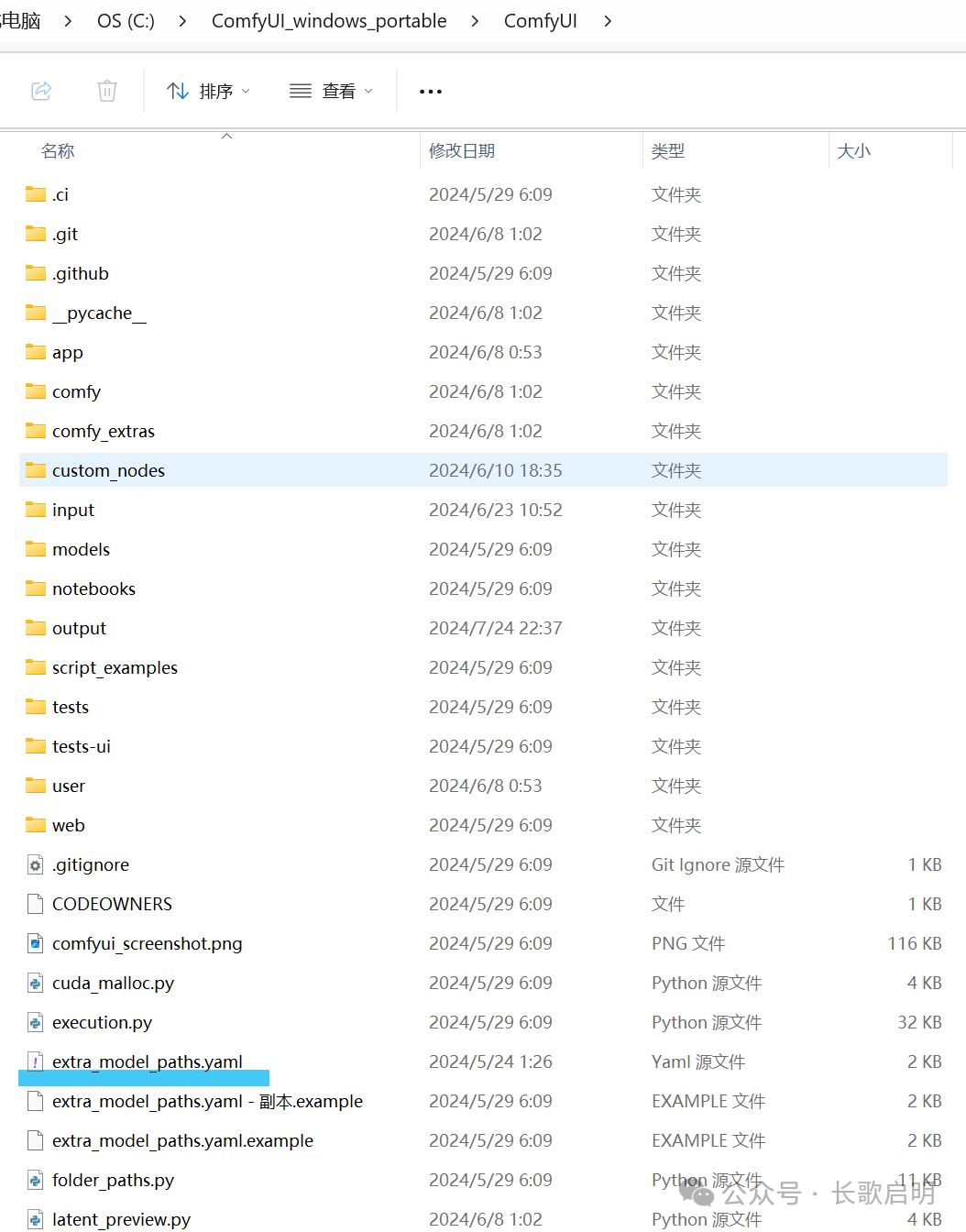Image resolution: width=966 pixels, height=1232 pixels.
Task: Click 32 KB size of execution.py
Action: tap(919, 1022)
